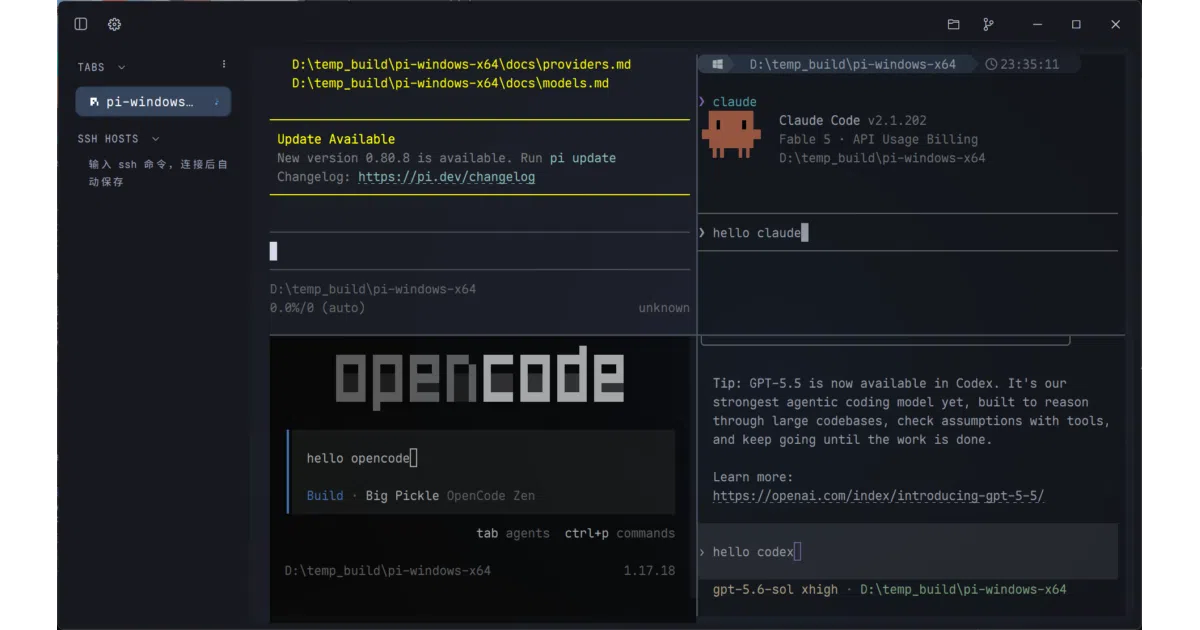Open the introducing-gpt-5-5 OpenAI link
This screenshot has width=1200, height=630.
[x=878, y=496]
